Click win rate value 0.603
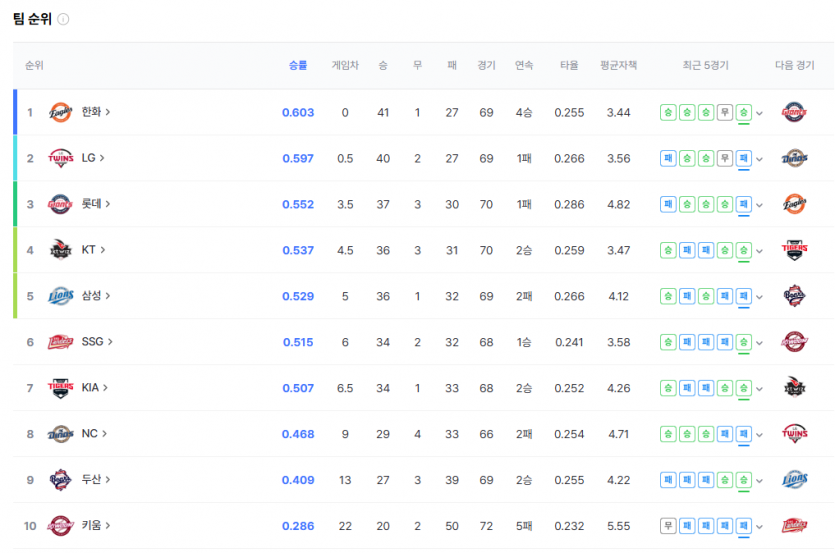 [298, 112]
